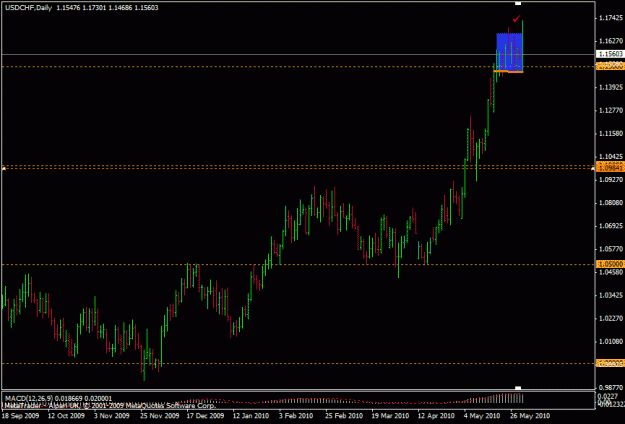The image size is (625, 424).
Task: Click the 18 Sep 2009 date label
Action: click(x=21, y=416)
